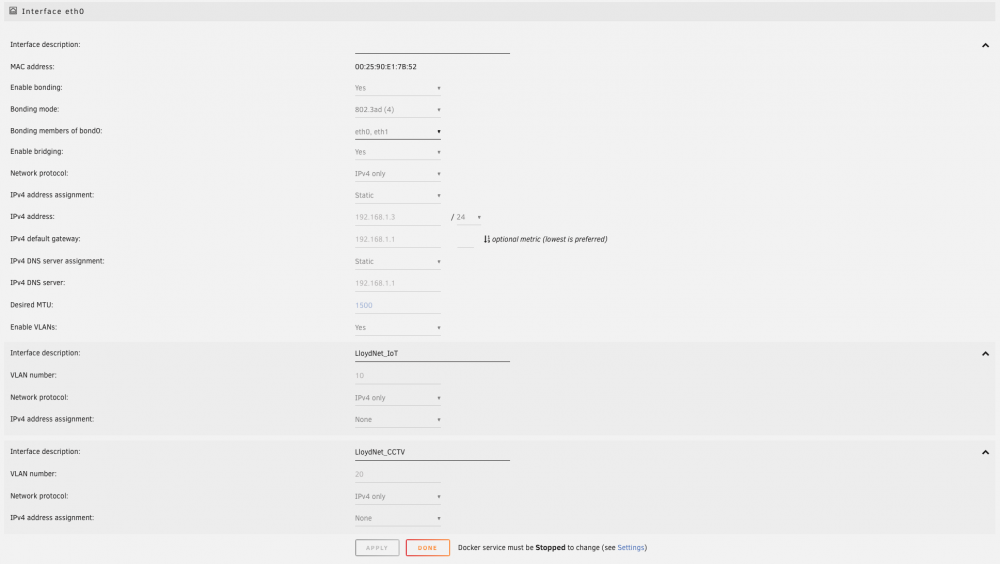The width and height of the screenshot is (1000, 564).
Task: Click the 'Bonding members of bond0:' label
Action: (x=56, y=131)
